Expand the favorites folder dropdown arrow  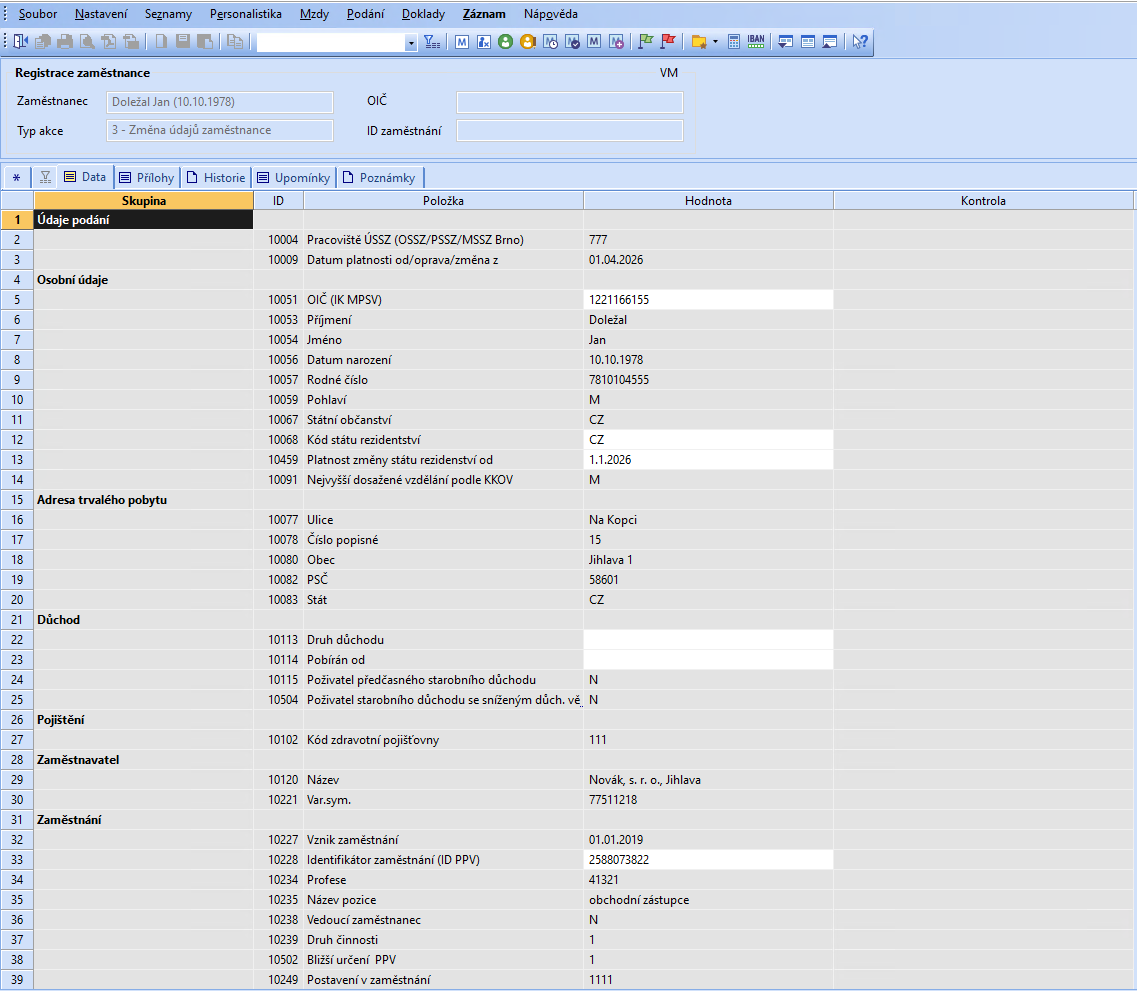[715, 42]
